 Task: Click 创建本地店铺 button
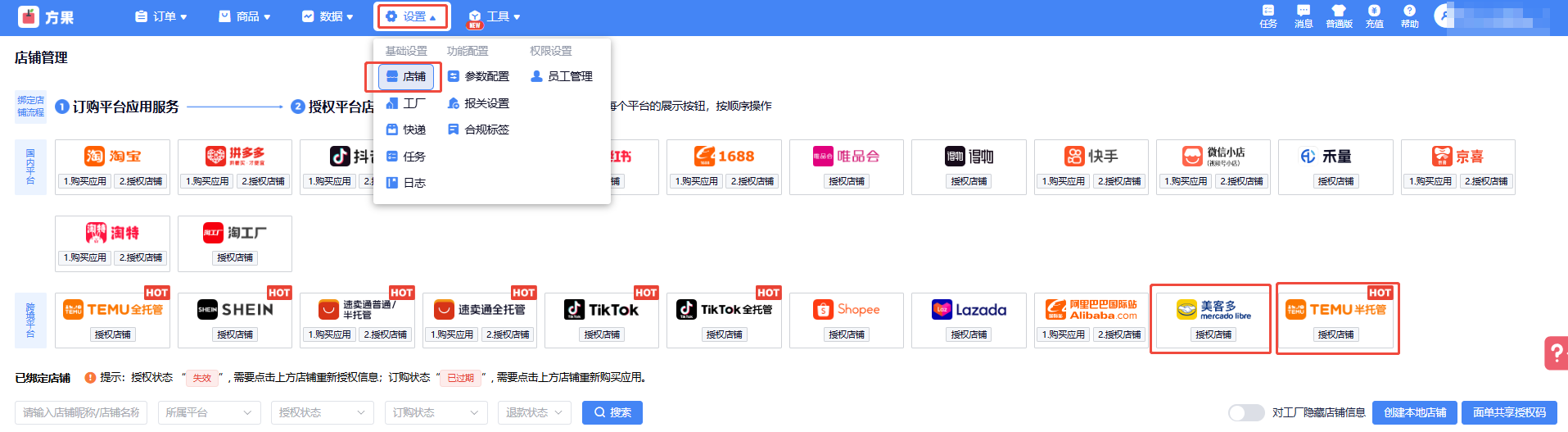pyautogui.click(x=1415, y=412)
